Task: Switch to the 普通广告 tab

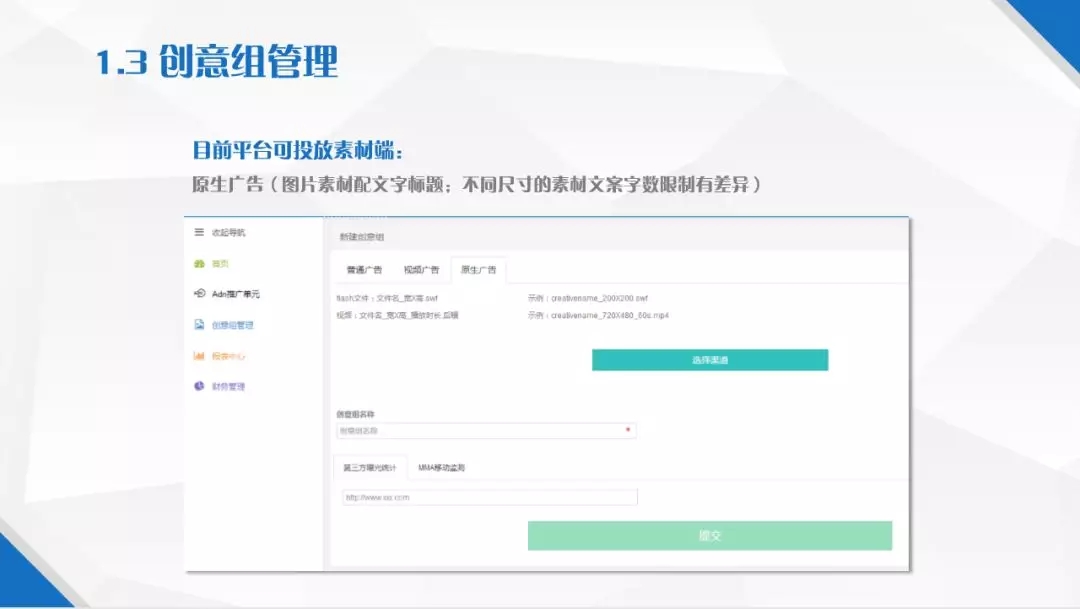Action: pyautogui.click(x=363, y=269)
